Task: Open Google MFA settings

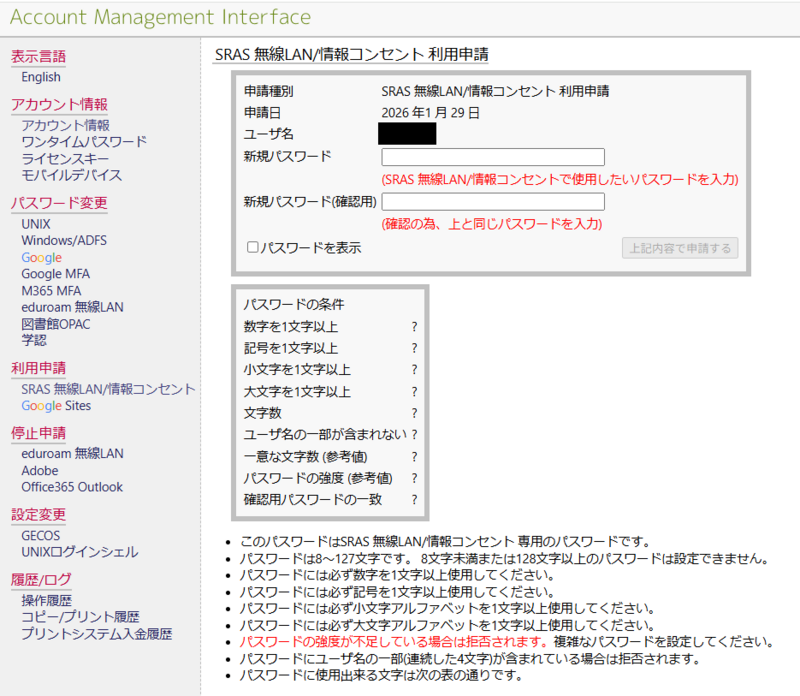Action: 56,274
